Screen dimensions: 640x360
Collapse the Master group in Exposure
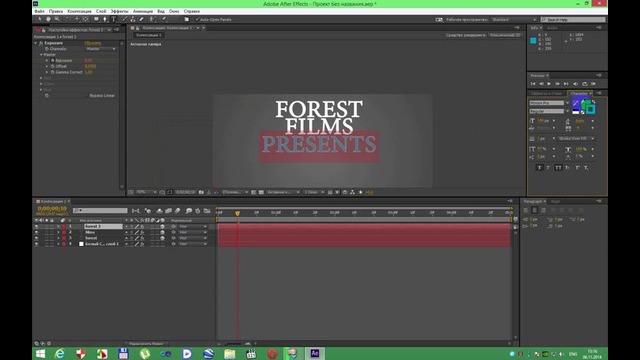tap(41, 55)
